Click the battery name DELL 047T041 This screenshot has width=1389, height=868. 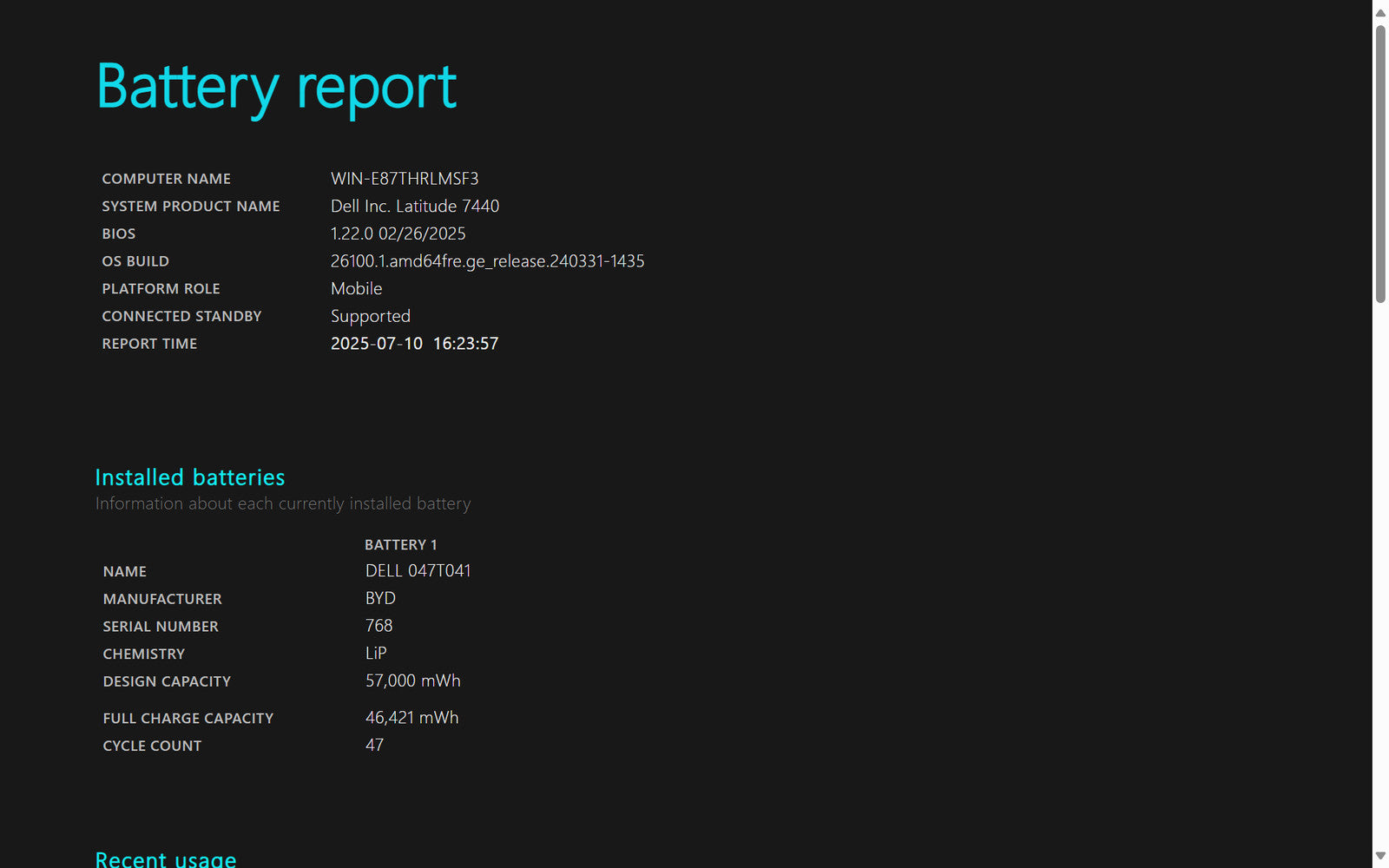[x=418, y=571]
